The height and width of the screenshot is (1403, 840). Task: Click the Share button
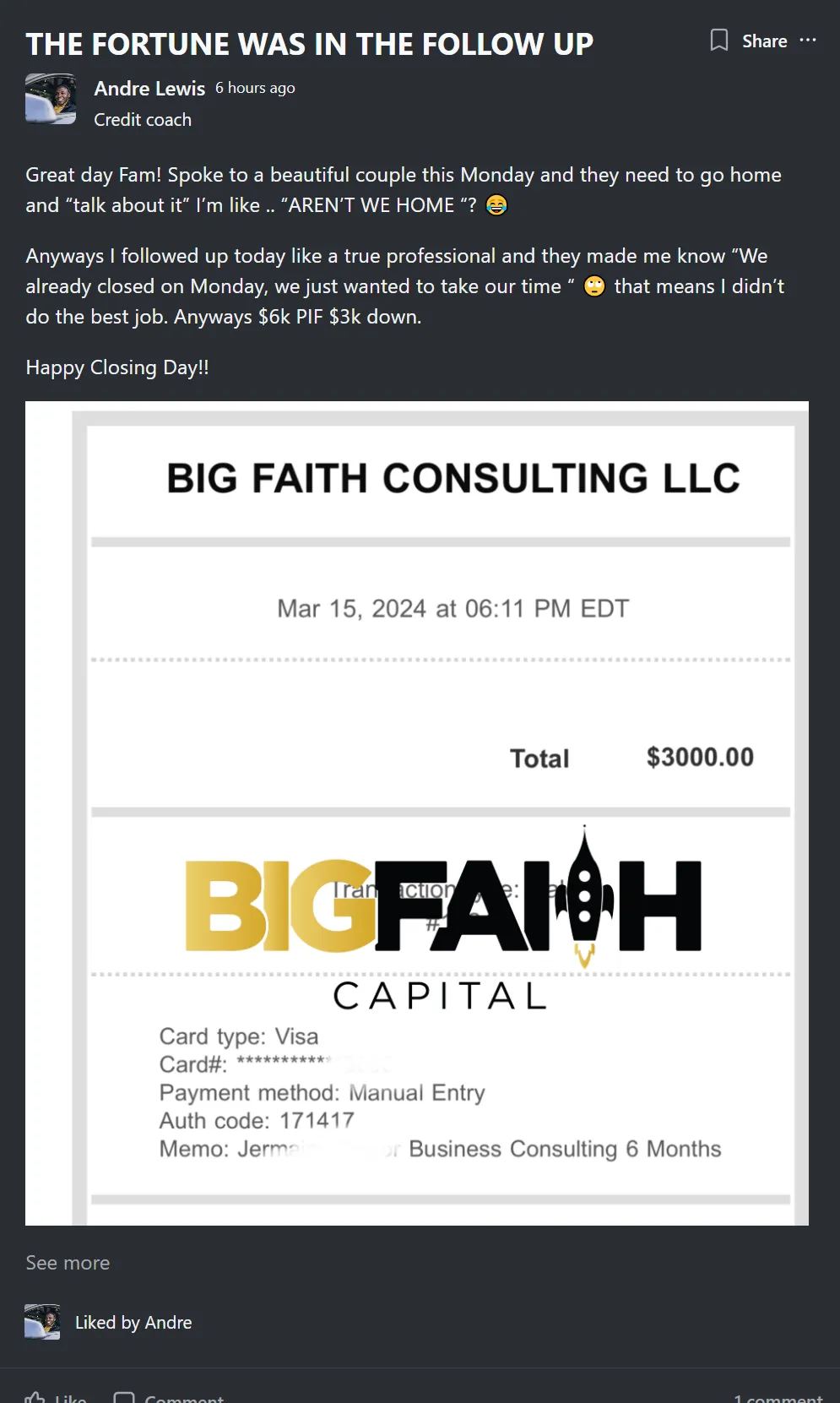(764, 41)
